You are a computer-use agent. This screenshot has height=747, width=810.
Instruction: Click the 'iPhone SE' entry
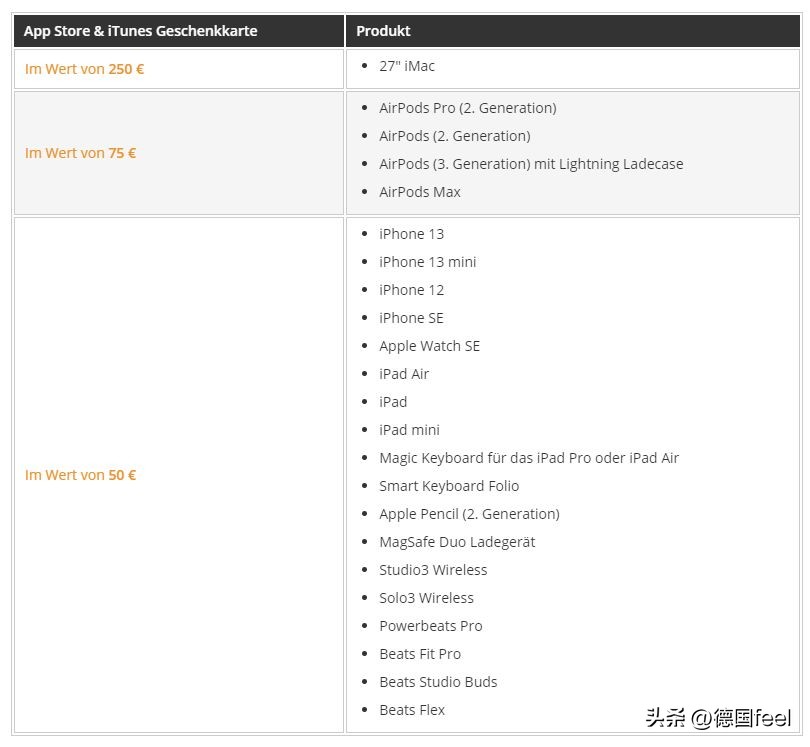coord(411,318)
